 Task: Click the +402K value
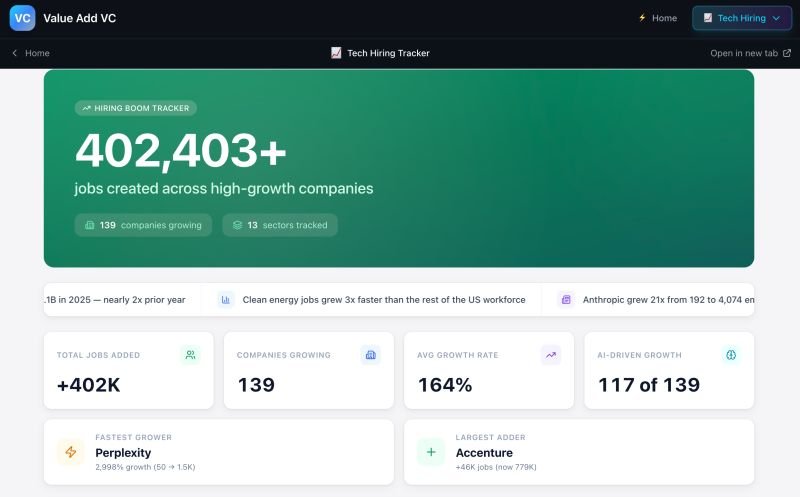pos(89,385)
